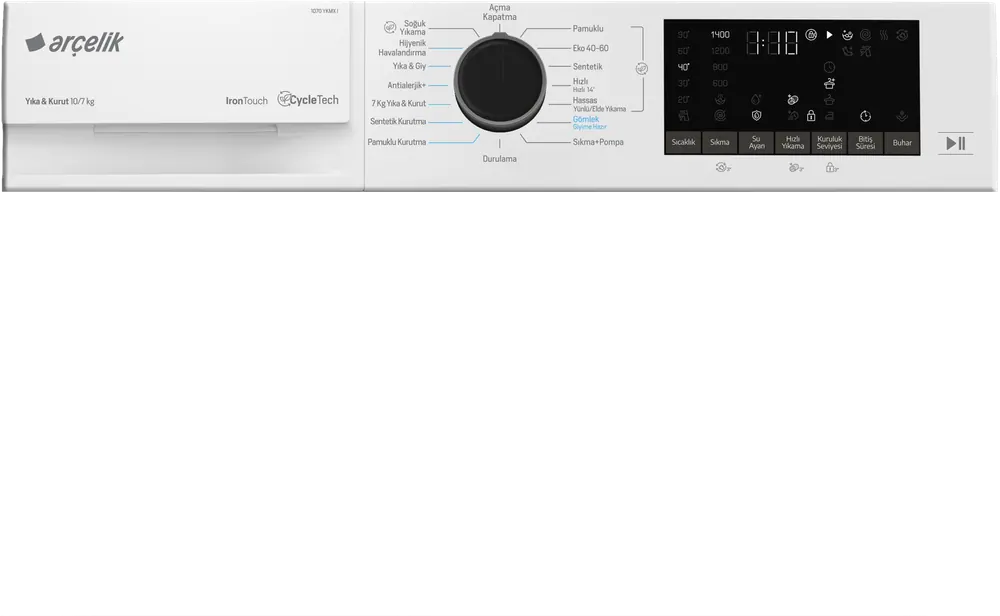
Task: Tap the padlock 3-second icon below the panel
Action: [832, 168]
